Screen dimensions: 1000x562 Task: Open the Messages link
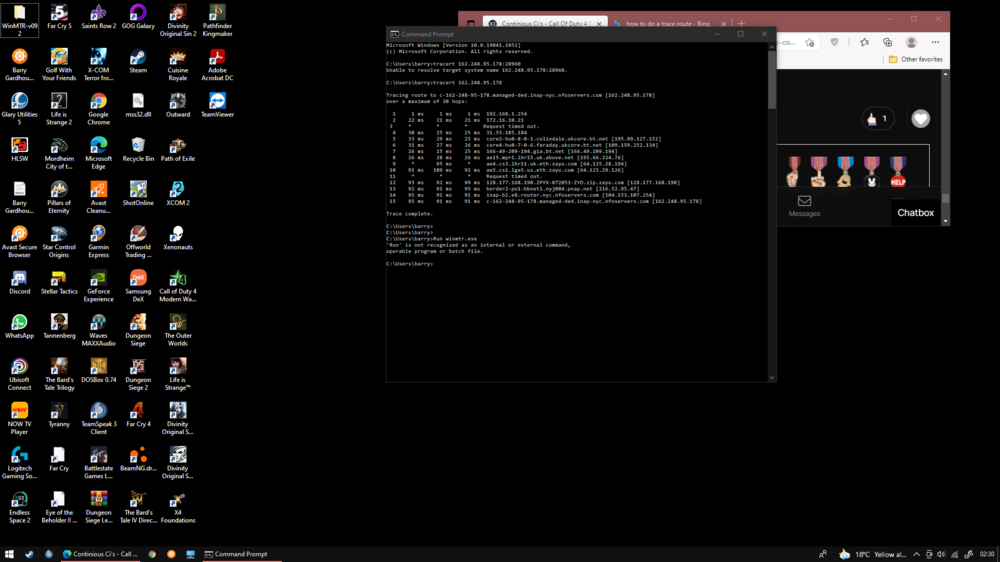(804, 206)
